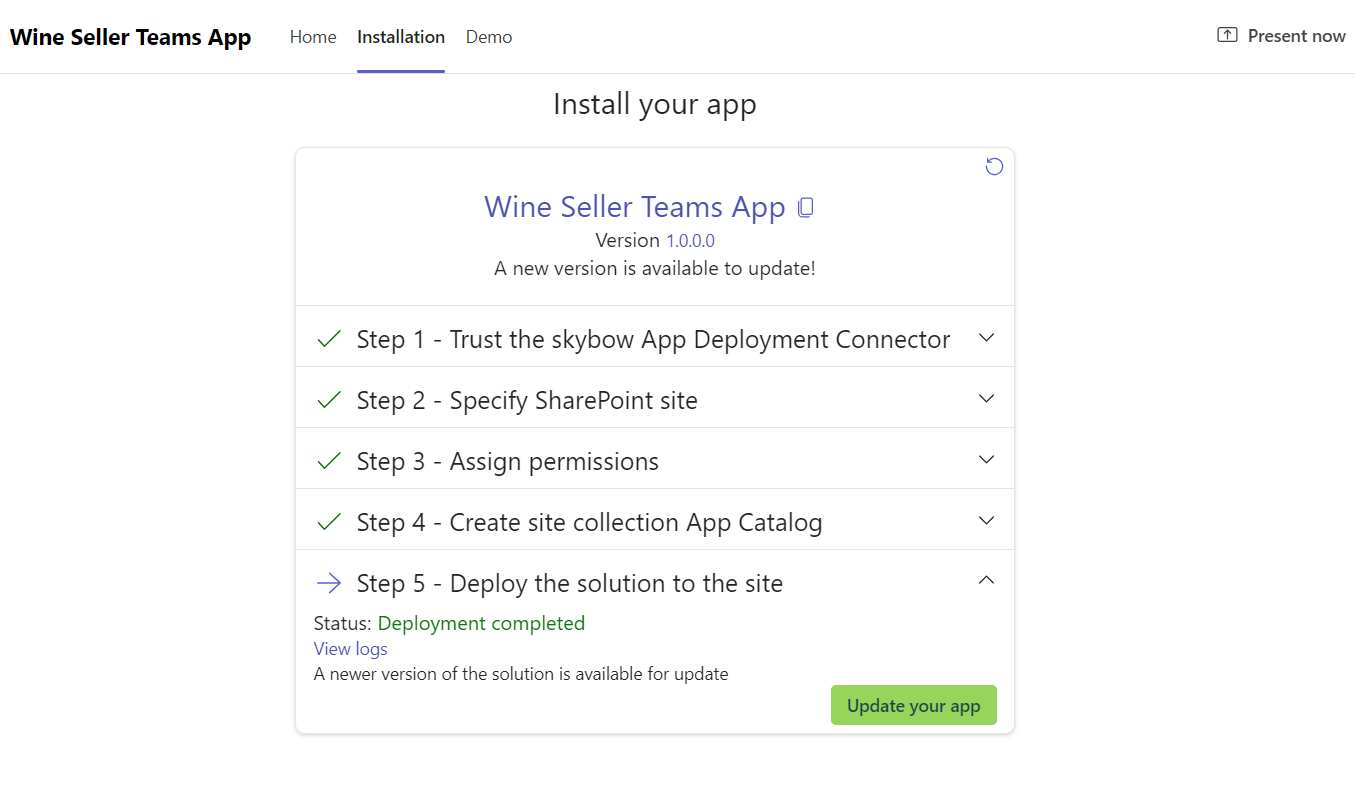Expand Step 3 Assign permissions chevron
This screenshot has width=1355, height=792.
(986, 460)
